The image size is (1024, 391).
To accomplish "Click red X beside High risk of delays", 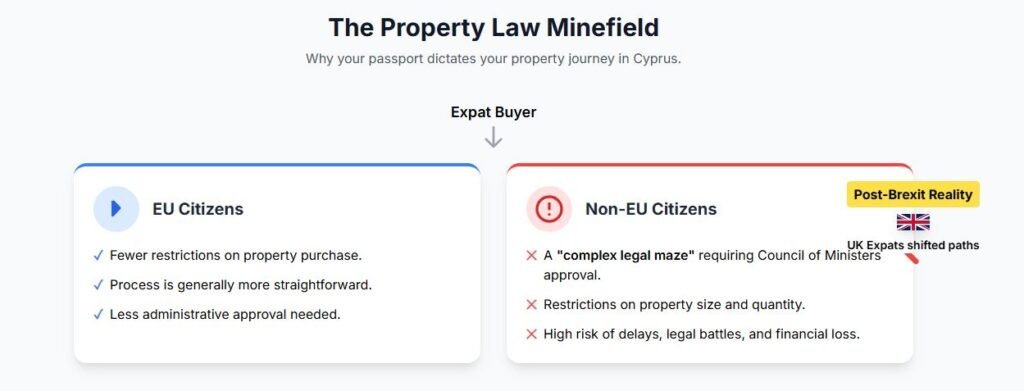I will click(532, 334).
